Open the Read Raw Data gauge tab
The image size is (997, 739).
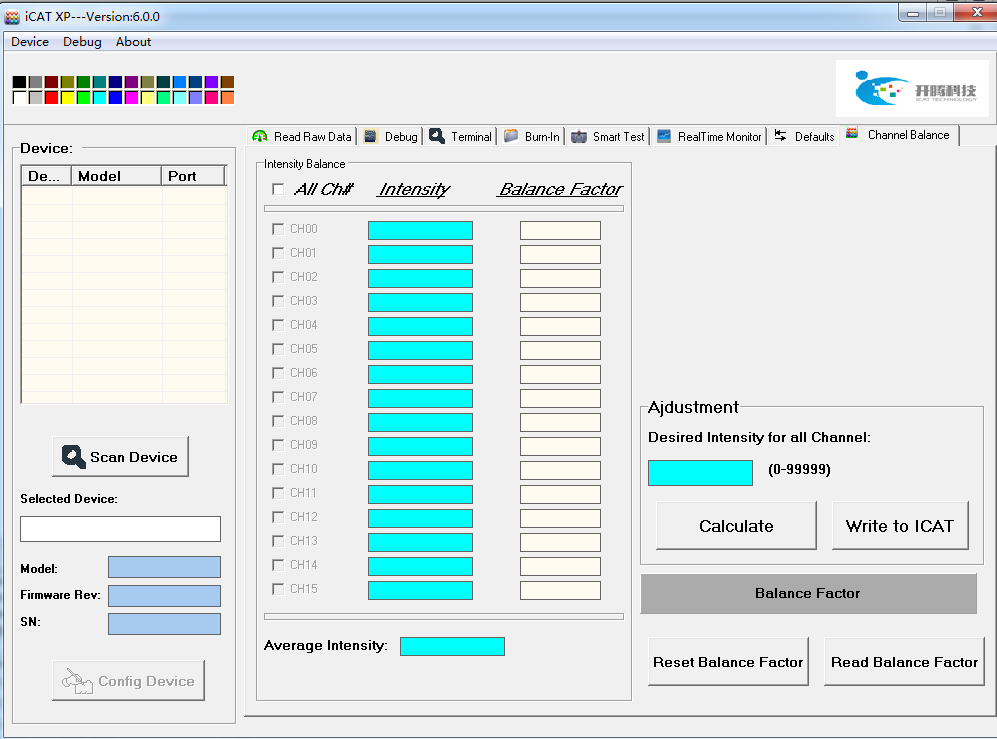click(302, 137)
